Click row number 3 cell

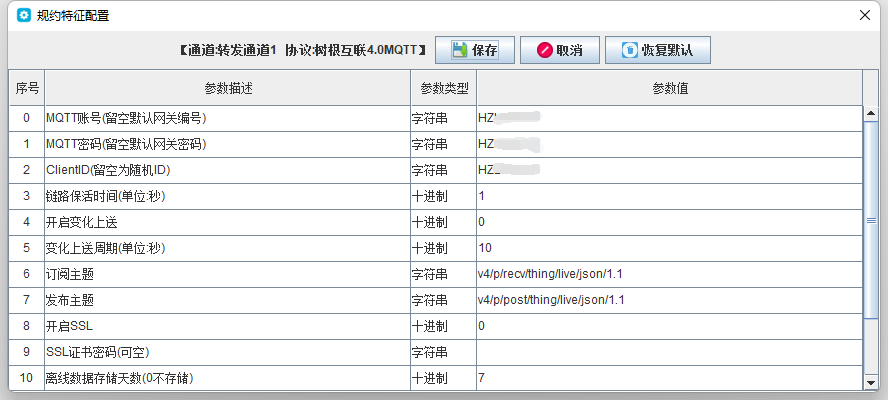pyautogui.click(x=27, y=197)
